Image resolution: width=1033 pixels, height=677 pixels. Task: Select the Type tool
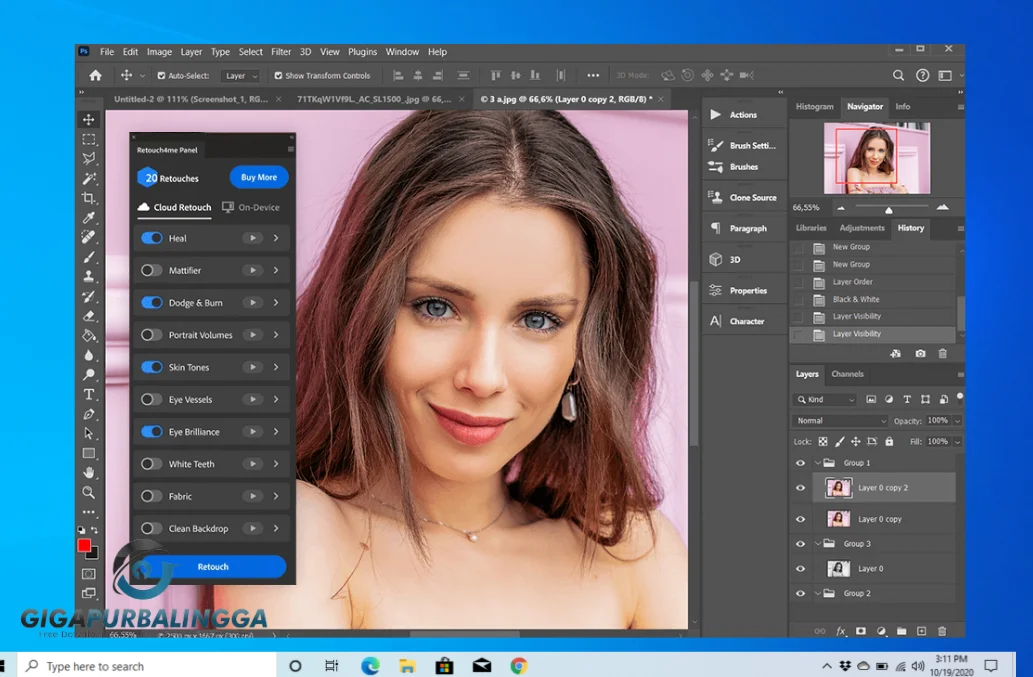(88, 394)
